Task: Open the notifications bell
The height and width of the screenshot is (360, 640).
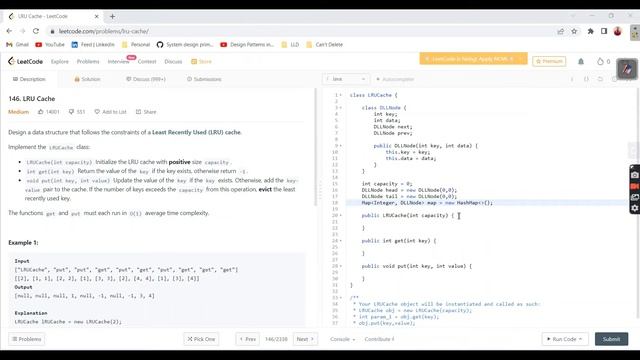Action: (581, 61)
